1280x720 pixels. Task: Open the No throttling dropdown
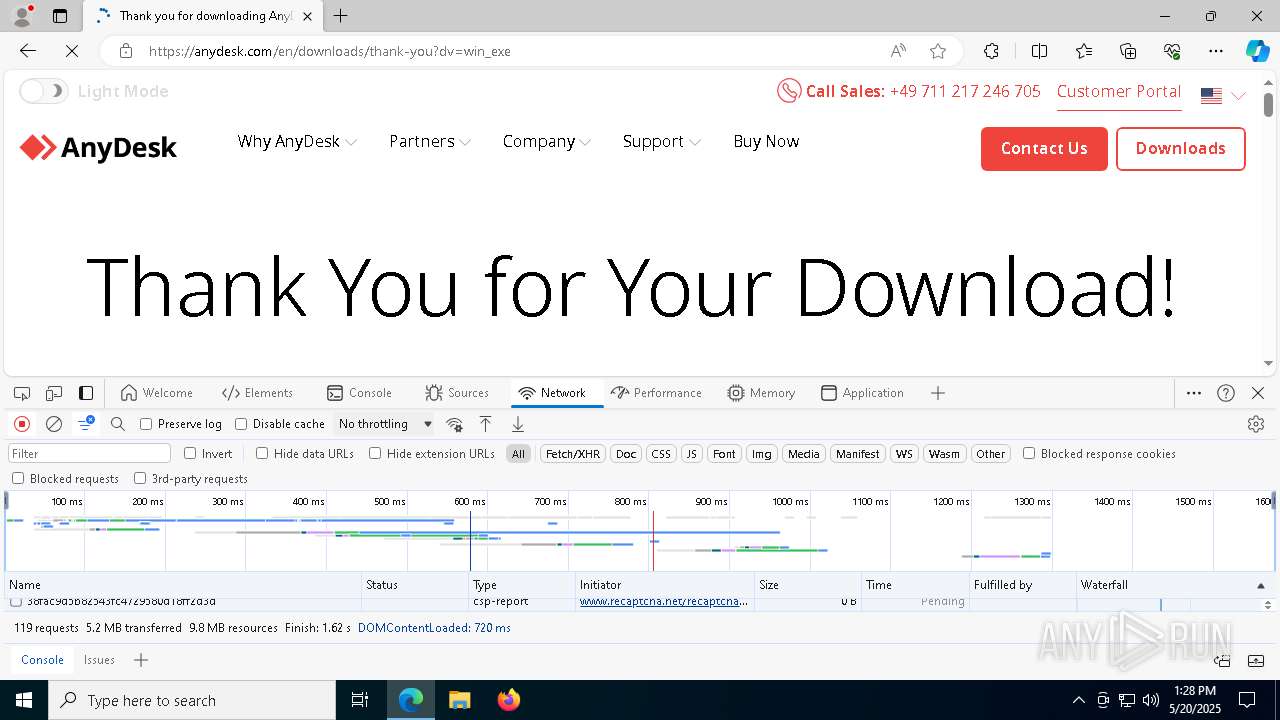(385, 424)
